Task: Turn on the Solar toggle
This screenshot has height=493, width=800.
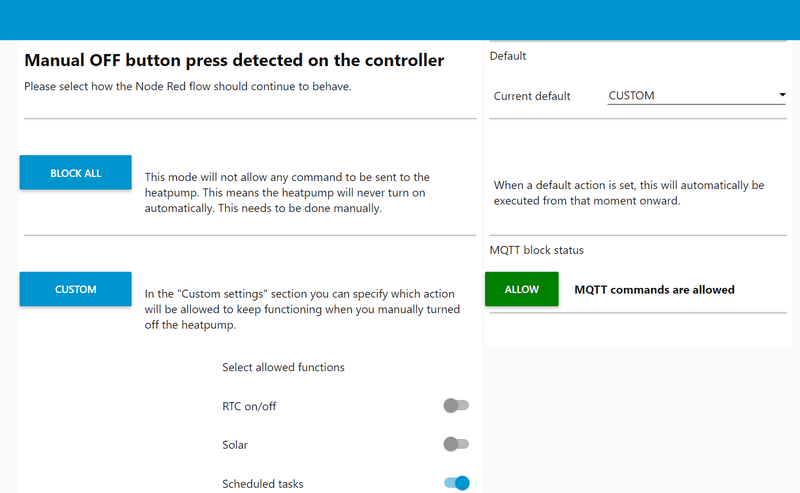Action: click(x=456, y=444)
